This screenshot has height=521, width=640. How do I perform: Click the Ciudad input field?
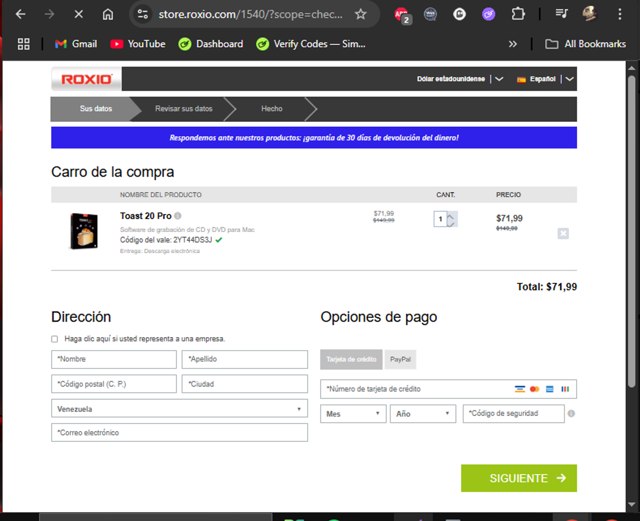(x=244, y=384)
